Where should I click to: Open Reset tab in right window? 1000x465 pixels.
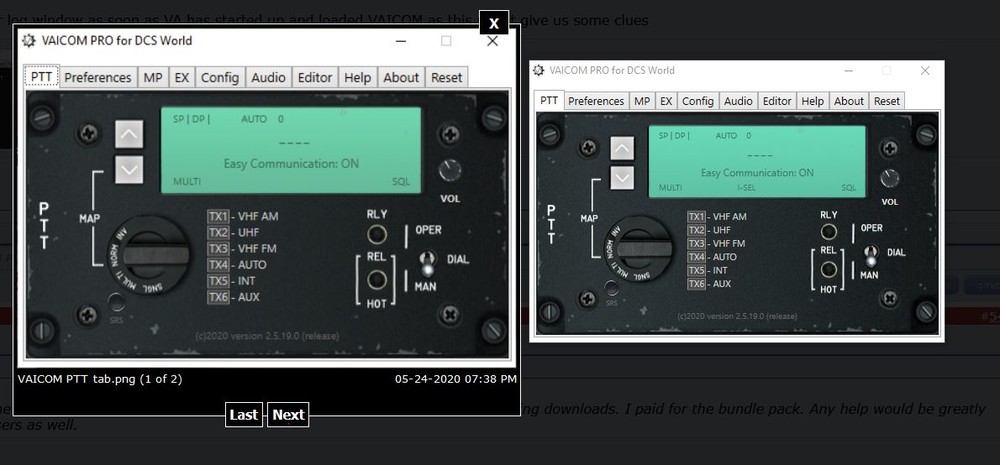[886, 101]
